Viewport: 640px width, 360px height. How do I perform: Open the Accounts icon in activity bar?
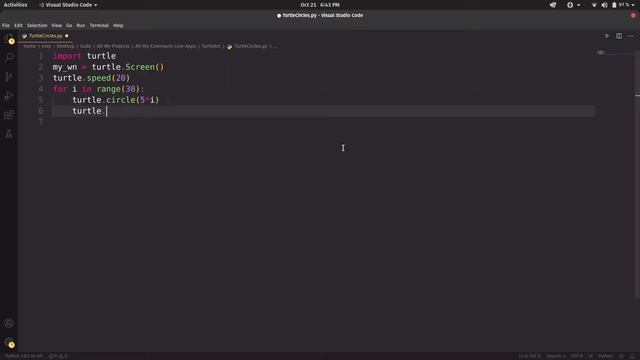coord(9,323)
